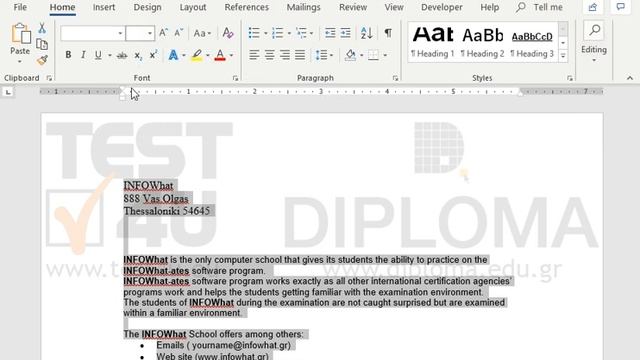The height and width of the screenshot is (360, 640).
Task: Collapse the ribbon
Action: 630,78
